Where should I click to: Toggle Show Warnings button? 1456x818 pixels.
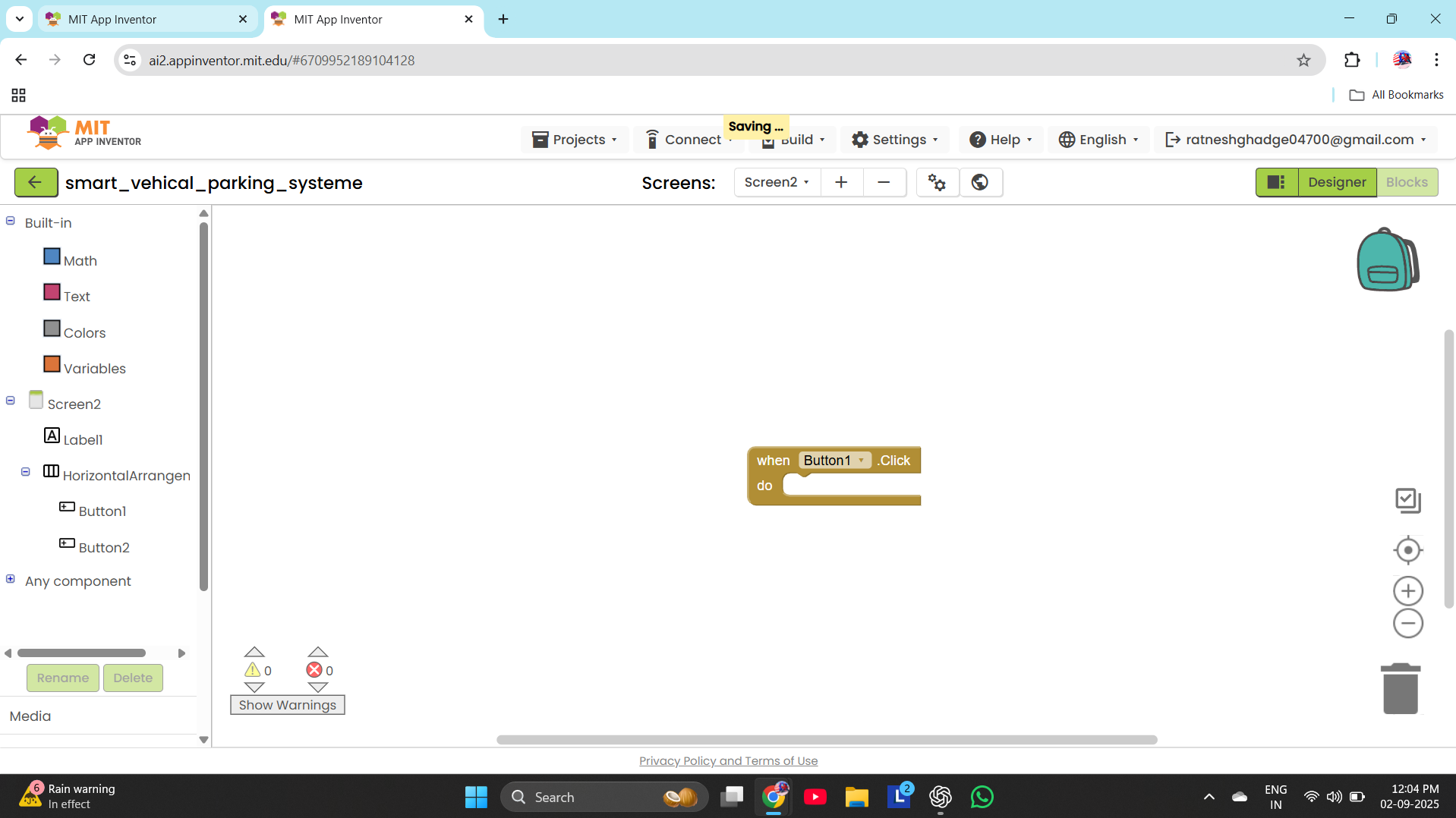(287, 705)
